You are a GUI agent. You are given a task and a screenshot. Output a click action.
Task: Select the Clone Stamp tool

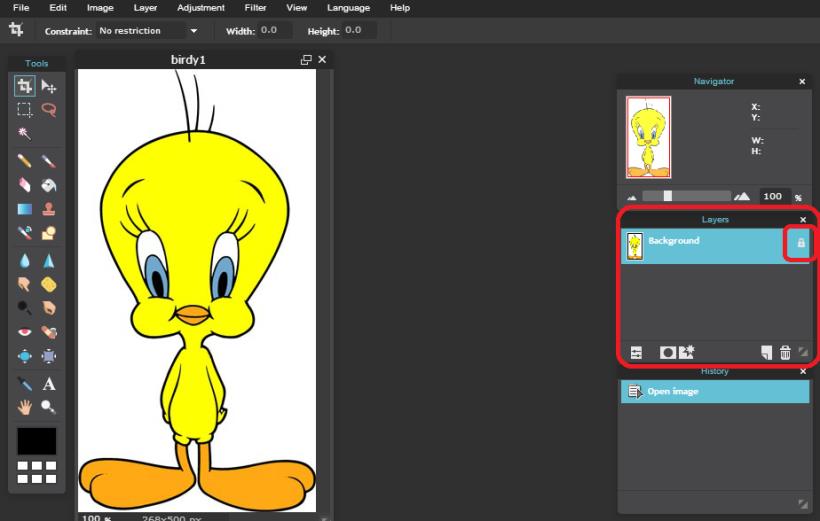point(48,209)
